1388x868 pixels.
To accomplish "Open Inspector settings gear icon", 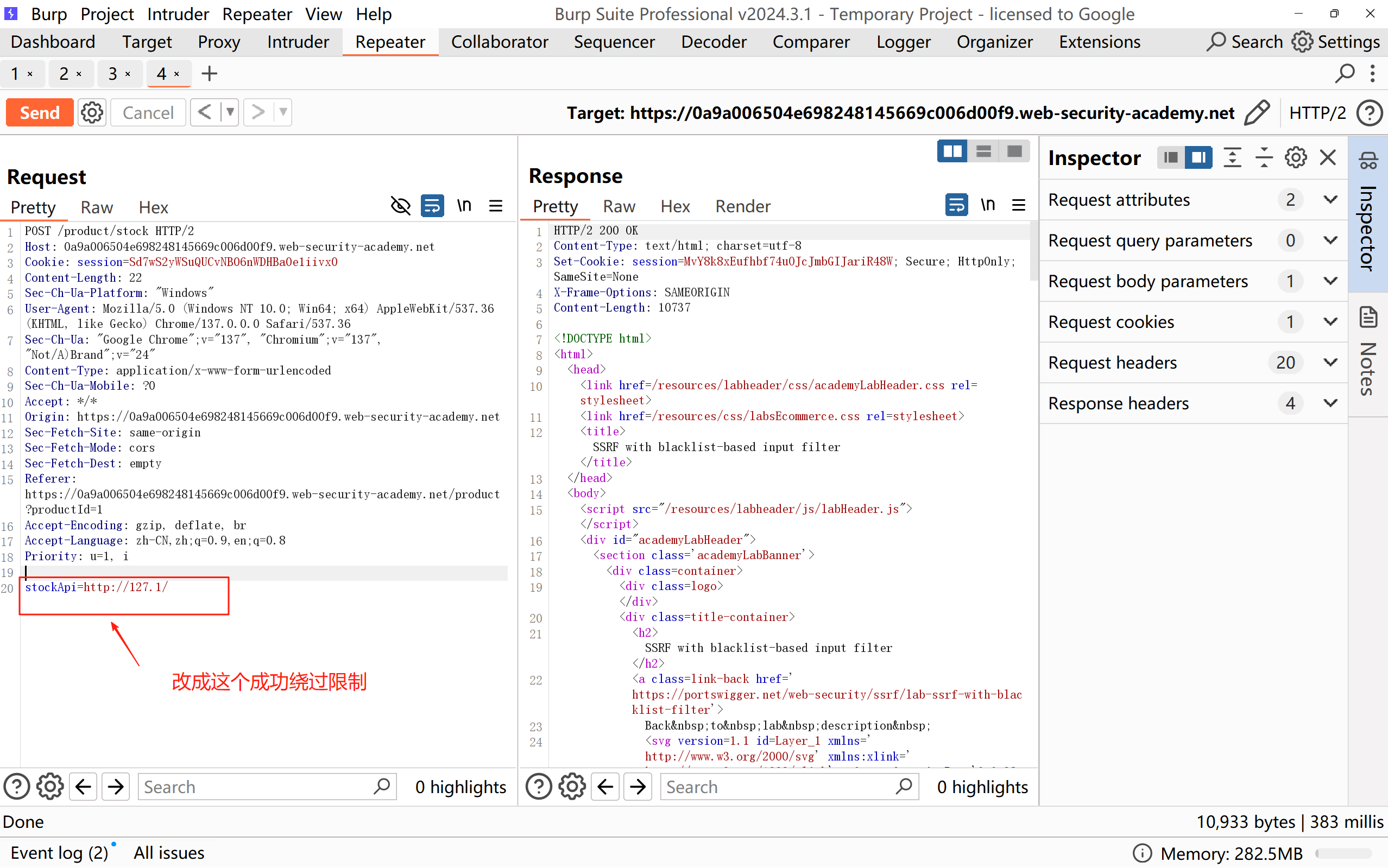I will click(x=1296, y=157).
